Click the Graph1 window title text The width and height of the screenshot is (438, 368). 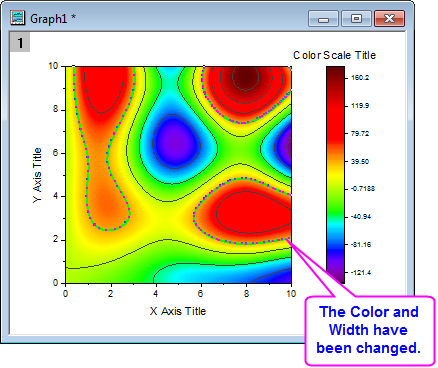53,19
